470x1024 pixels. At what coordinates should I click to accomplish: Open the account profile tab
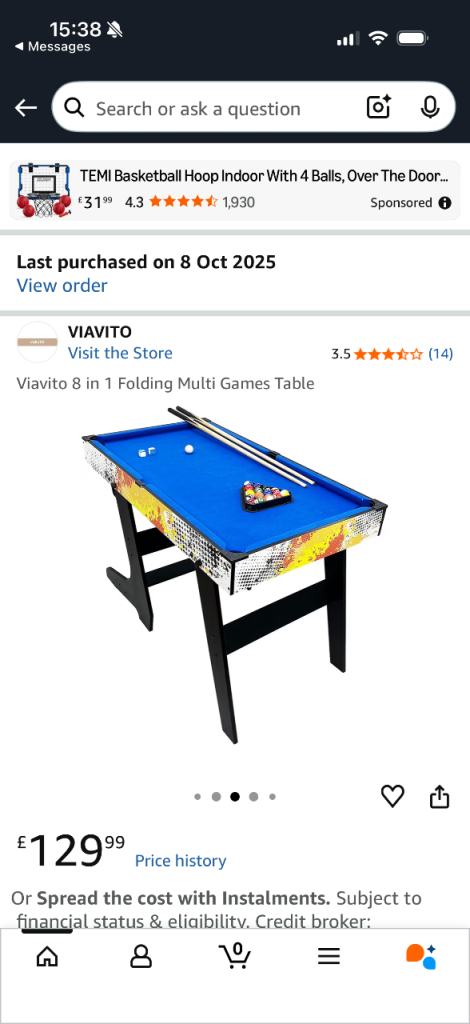pos(141,957)
